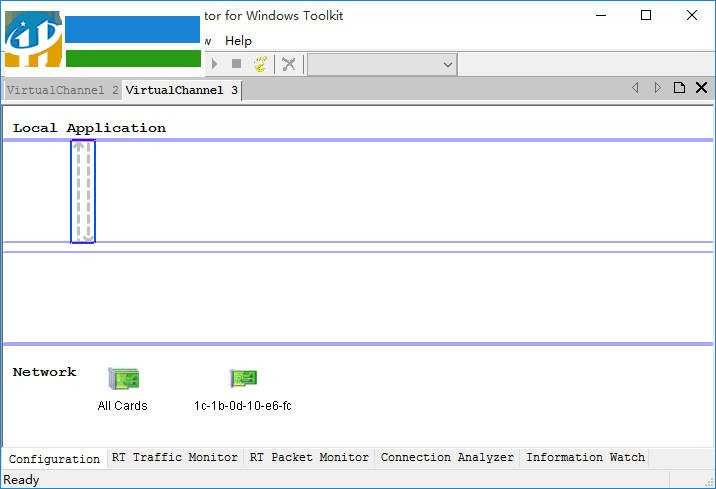Click the Local Application heading
This screenshot has width=716, height=489.
pyautogui.click(x=90, y=128)
